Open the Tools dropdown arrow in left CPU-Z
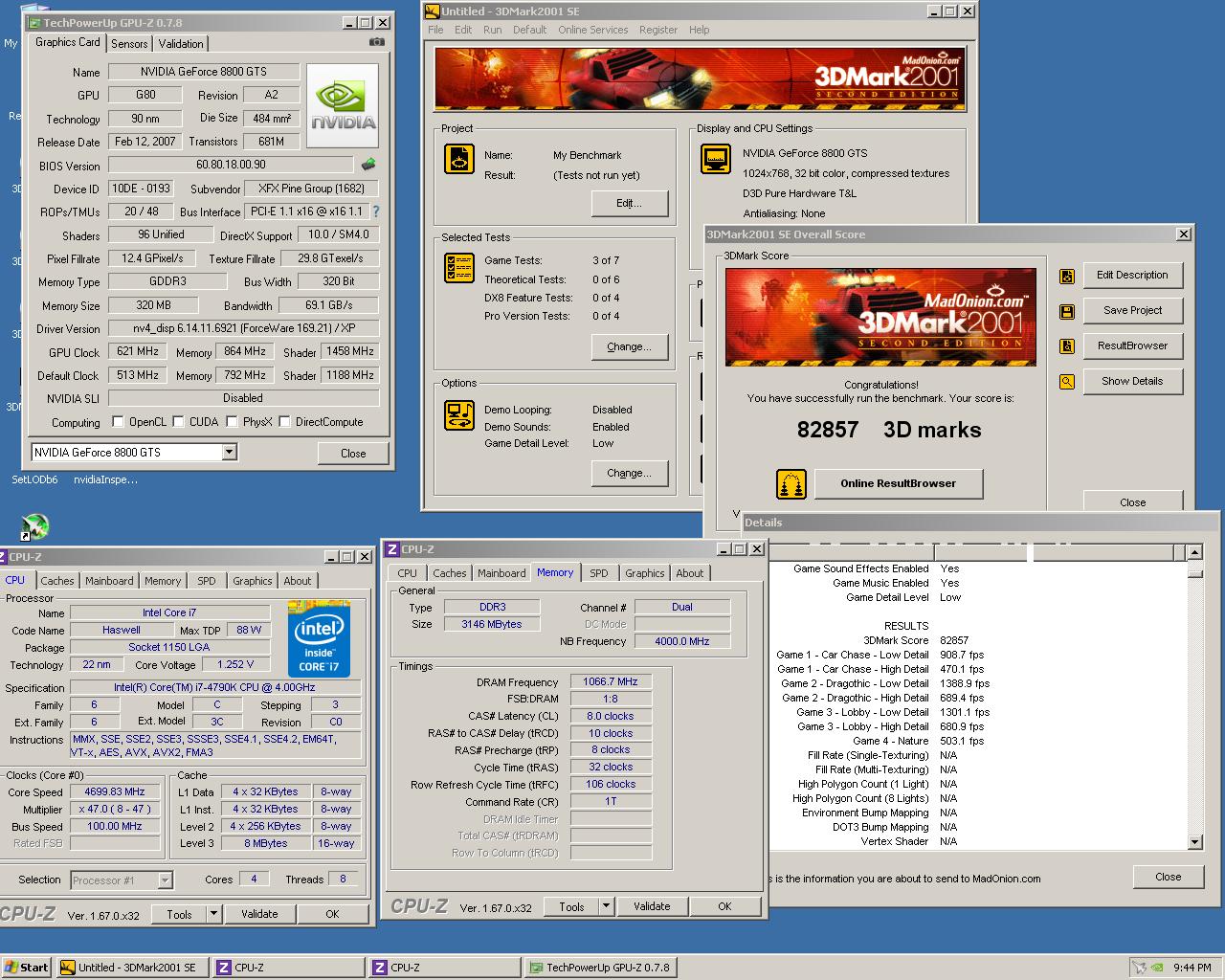This screenshot has height=980, width=1225. [x=213, y=914]
